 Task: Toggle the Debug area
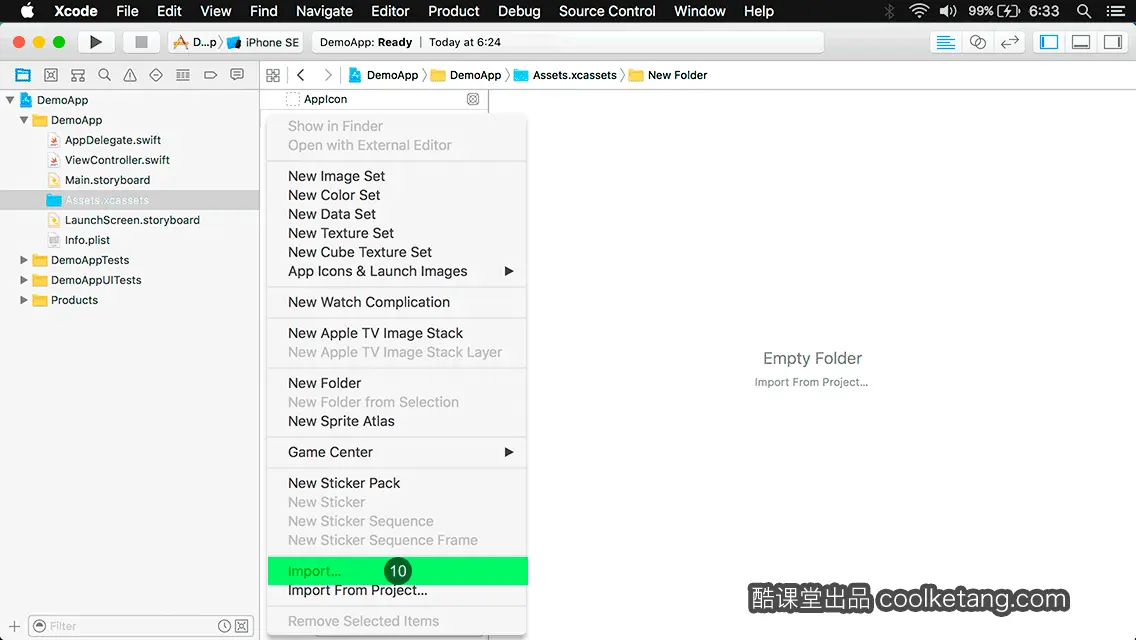[x=1081, y=42]
